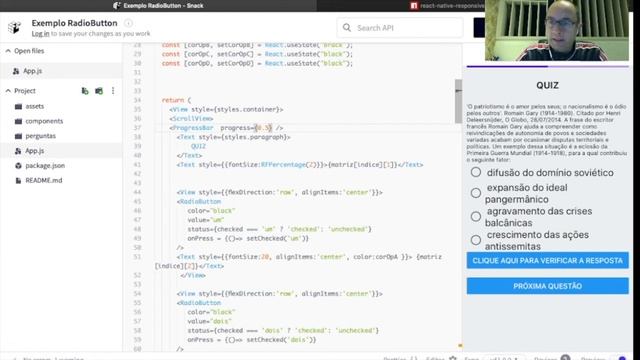Open App.js from the Open files list
This screenshot has height=360, width=640.
click(61, 71)
